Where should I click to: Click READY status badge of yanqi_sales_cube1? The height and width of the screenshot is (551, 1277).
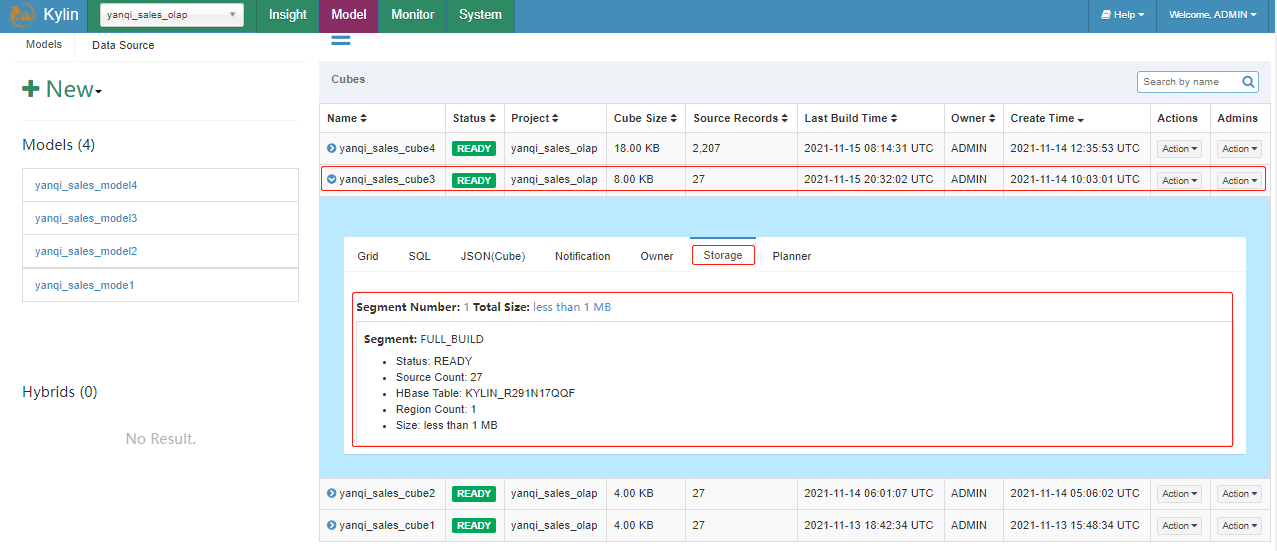click(x=474, y=526)
